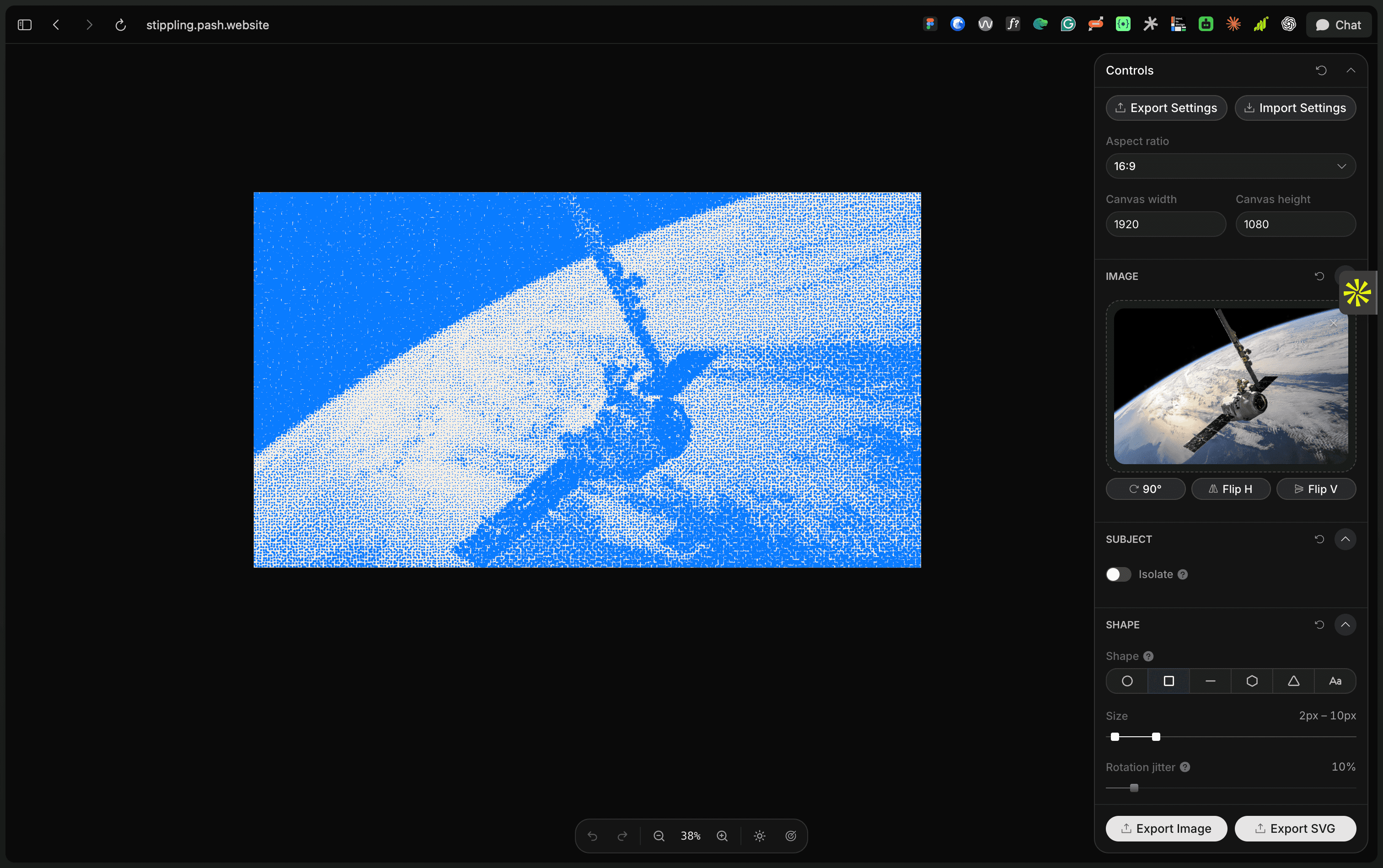Click Export Settings button
1383x868 pixels.
pos(1166,108)
